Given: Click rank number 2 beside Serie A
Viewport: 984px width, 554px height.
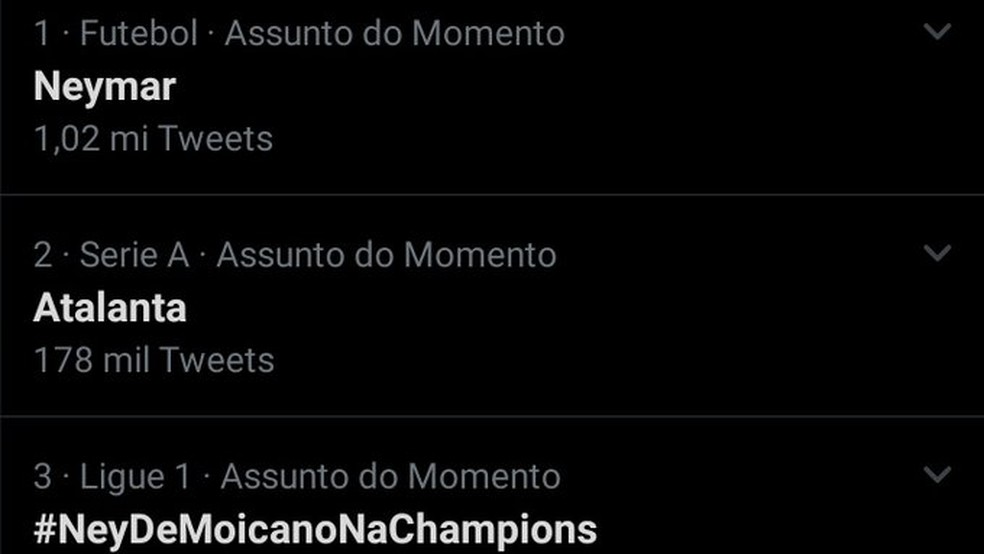Looking at the screenshot, I should tap(42, 255).
